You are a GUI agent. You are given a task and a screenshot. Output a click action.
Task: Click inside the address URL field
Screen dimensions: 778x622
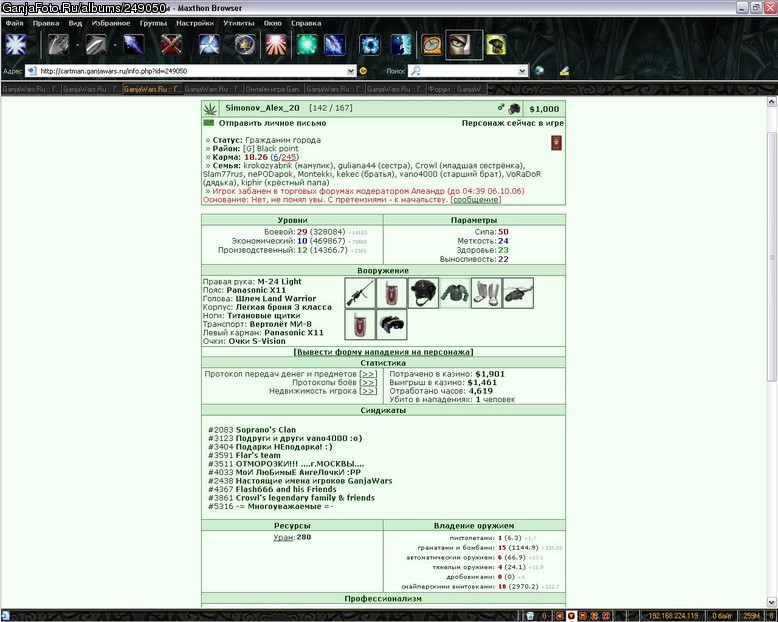[191, 71]
